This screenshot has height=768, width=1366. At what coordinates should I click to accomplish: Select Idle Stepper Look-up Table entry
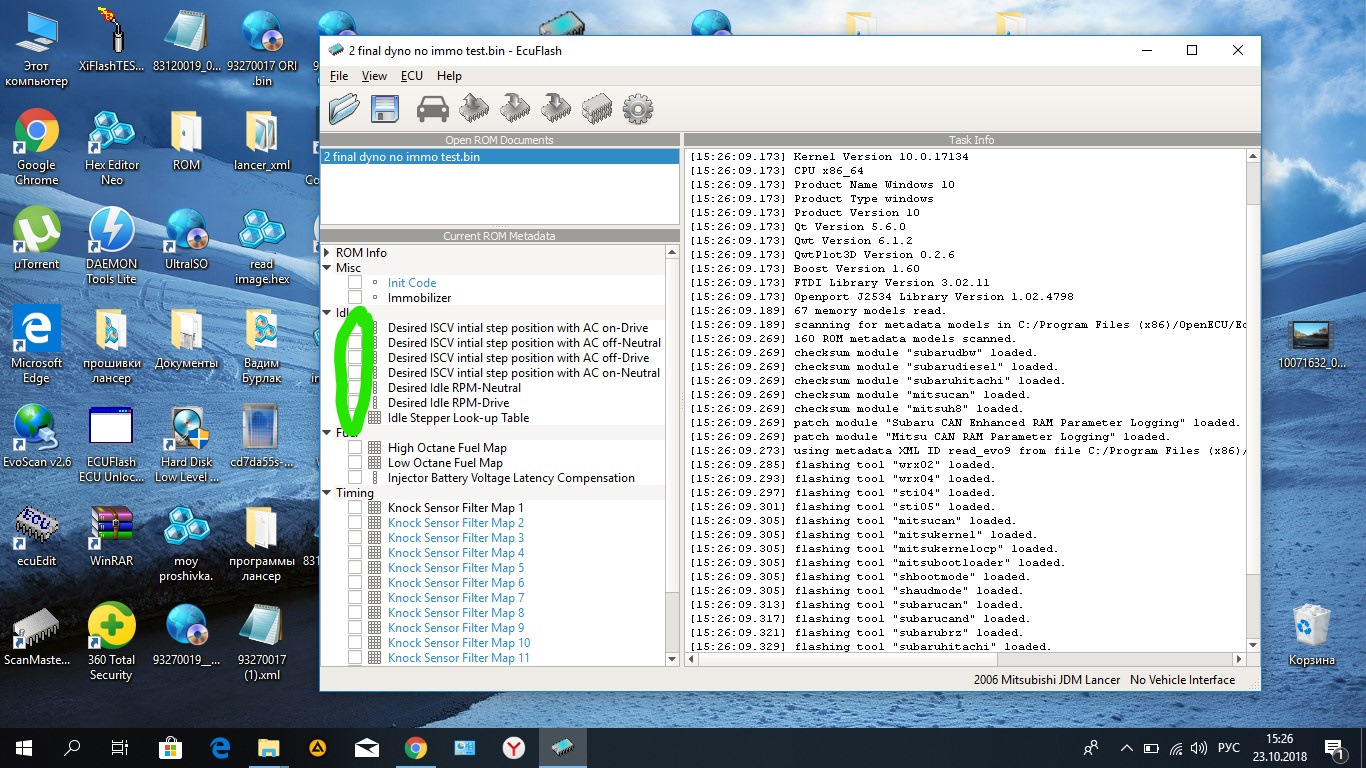(459, 418)
